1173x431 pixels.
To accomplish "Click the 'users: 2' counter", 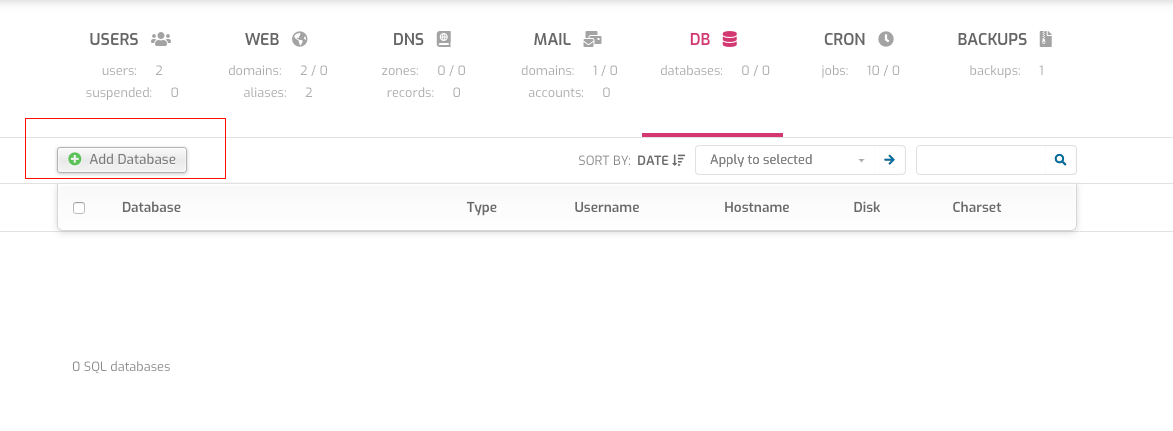I will (132, 71).
